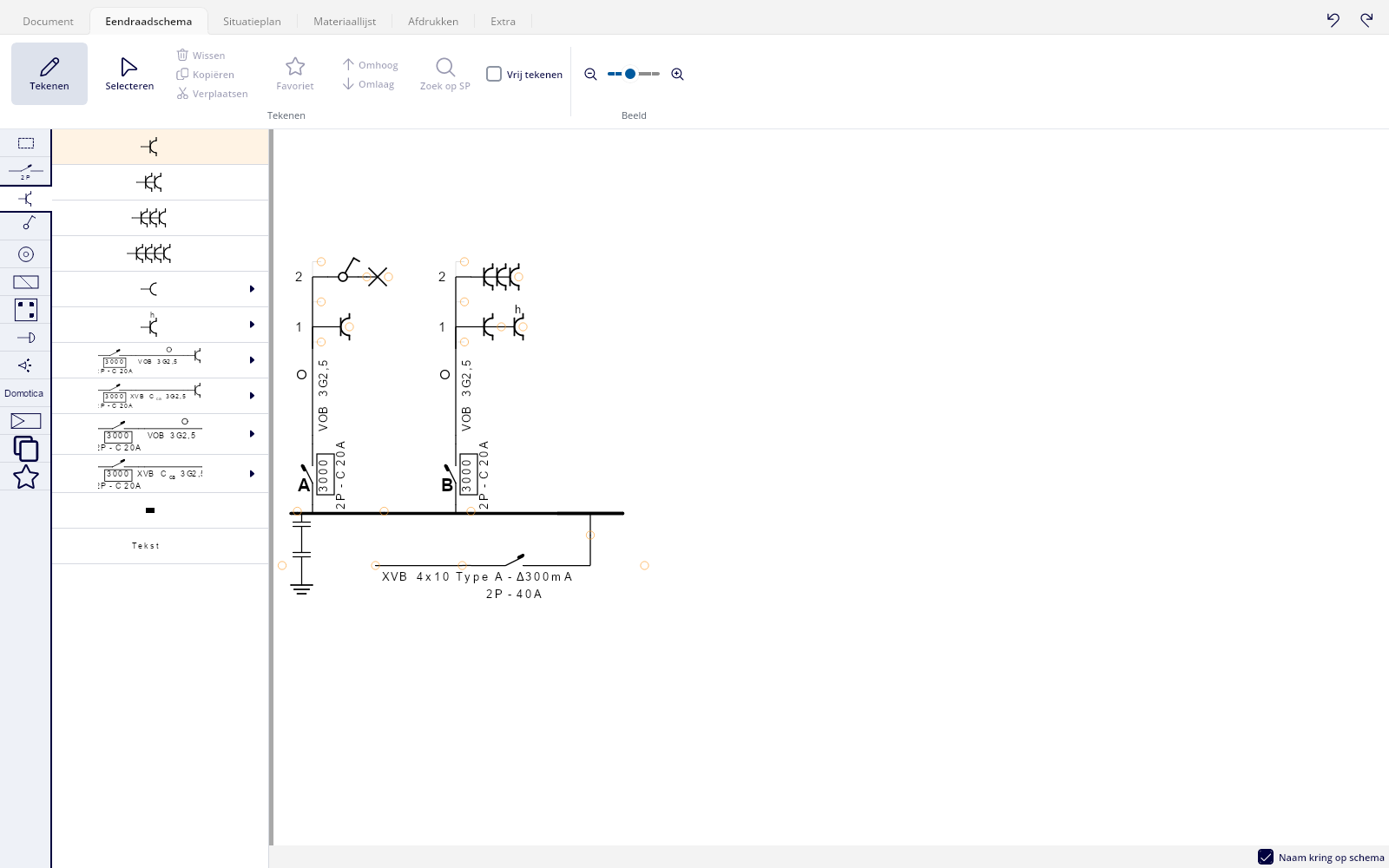Adjust the Beeld zoom slider

pyautogui.click(x=634, y=74)
